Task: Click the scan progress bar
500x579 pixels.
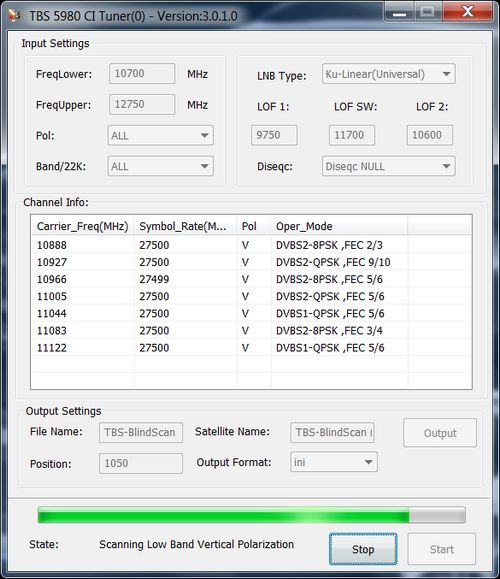Action: 251,515
